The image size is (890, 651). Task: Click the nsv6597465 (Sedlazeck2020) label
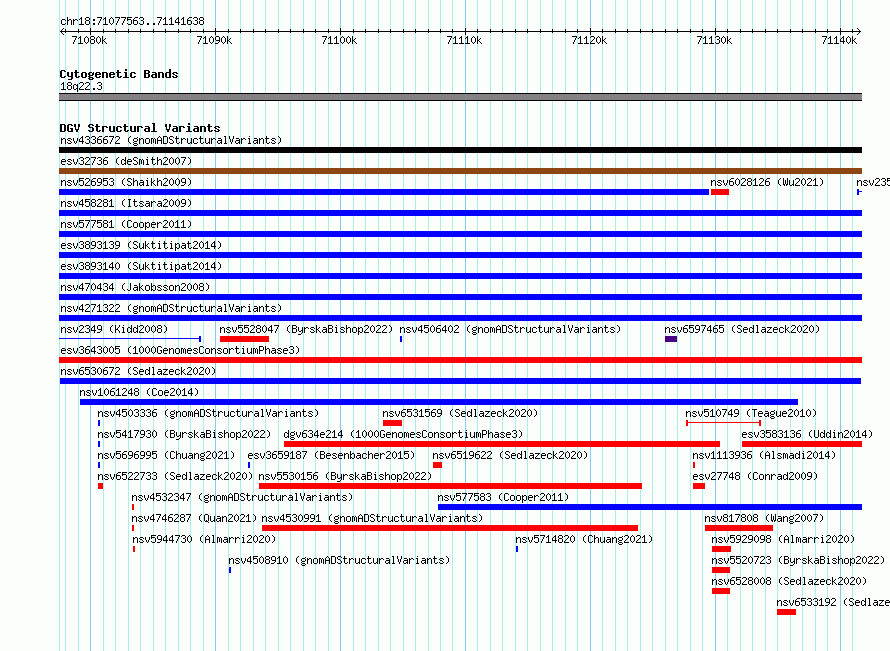click(x=742, y=329)
